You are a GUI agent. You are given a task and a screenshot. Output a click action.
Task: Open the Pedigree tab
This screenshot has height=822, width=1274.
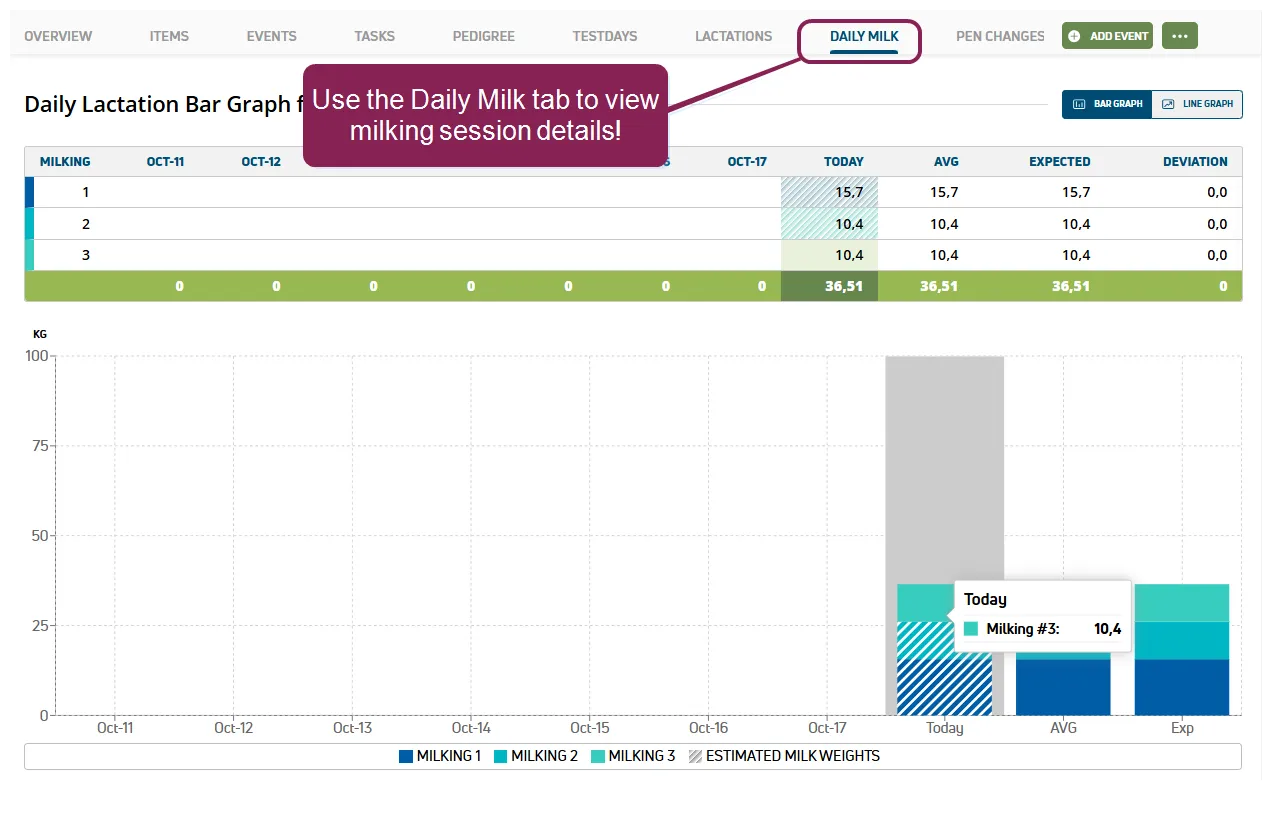click(483, 36)
